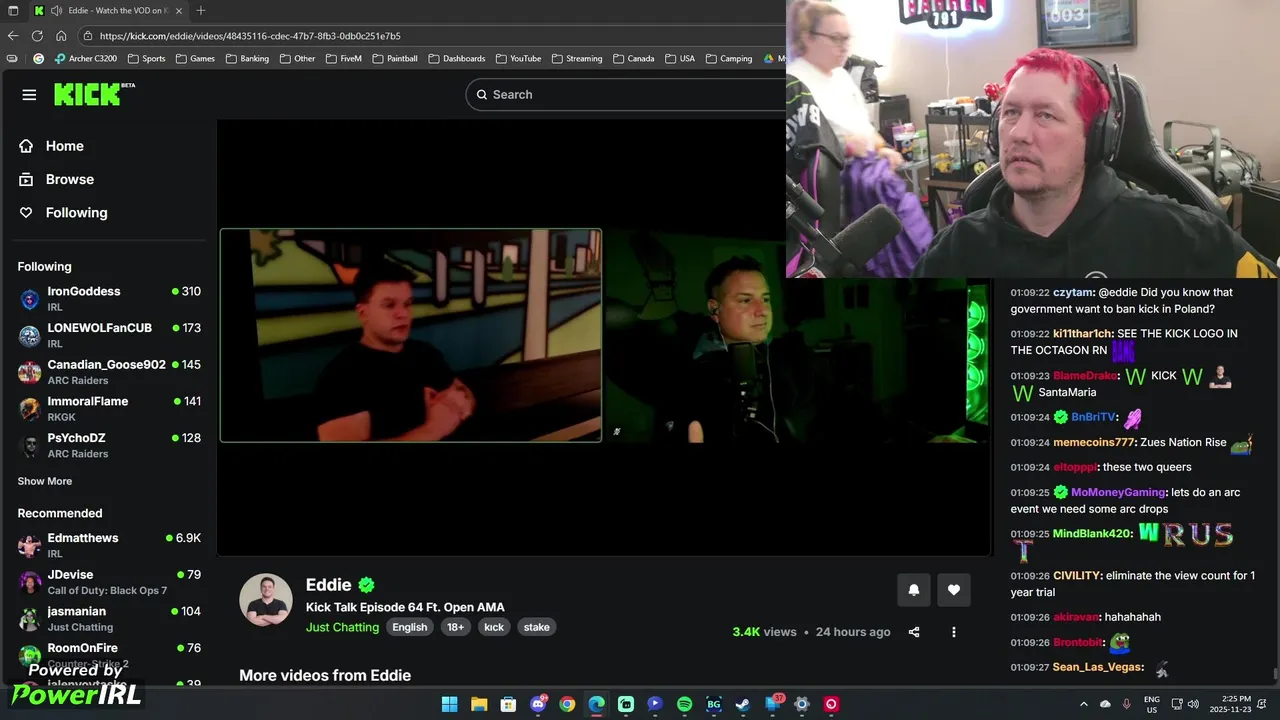The image size is (1280, 720).
Task: Click the share icon
Action: point(914,632)
